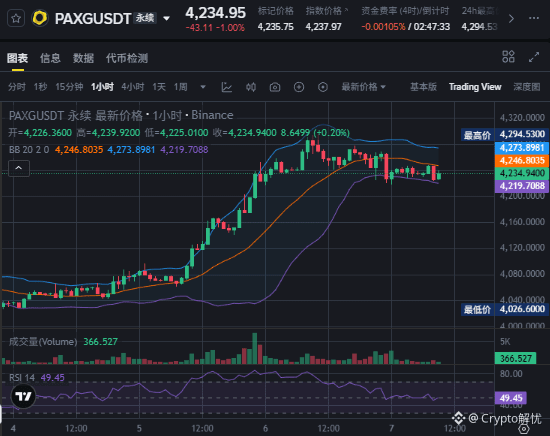Screen dimensions: 550x436
Task: Click the circled plus icon
Action: 299,87
